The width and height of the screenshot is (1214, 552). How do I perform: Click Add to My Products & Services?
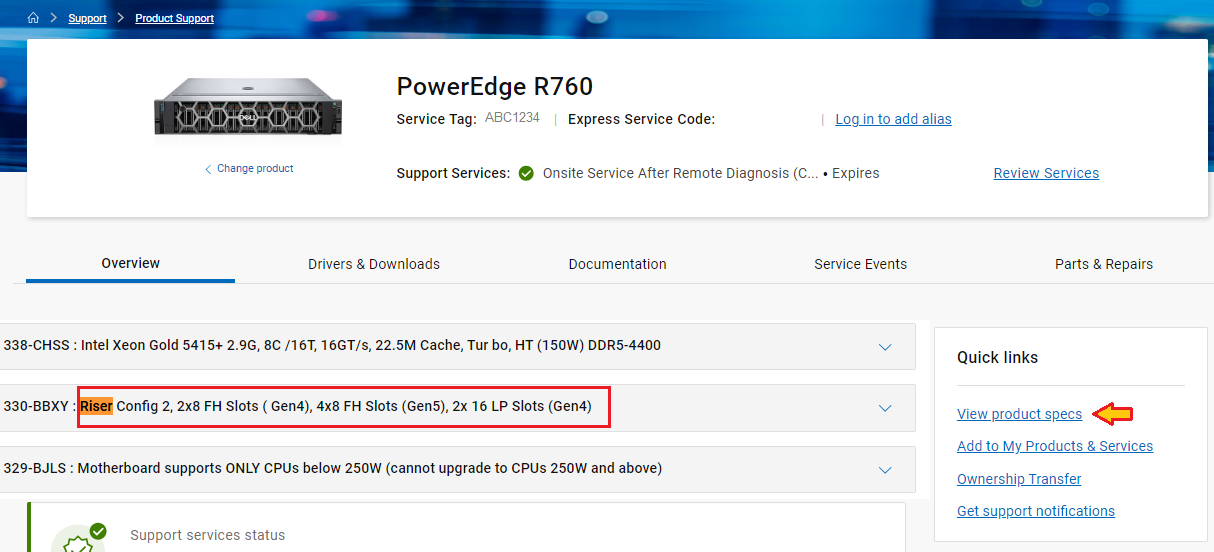[1054, 446]
